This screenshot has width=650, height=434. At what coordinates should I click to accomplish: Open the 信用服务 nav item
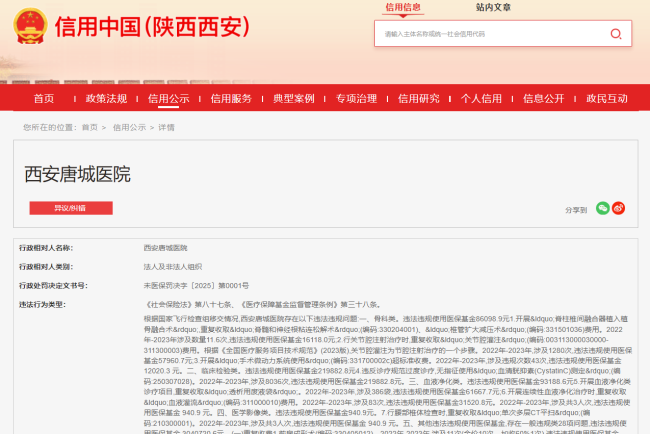click(231, 99)
